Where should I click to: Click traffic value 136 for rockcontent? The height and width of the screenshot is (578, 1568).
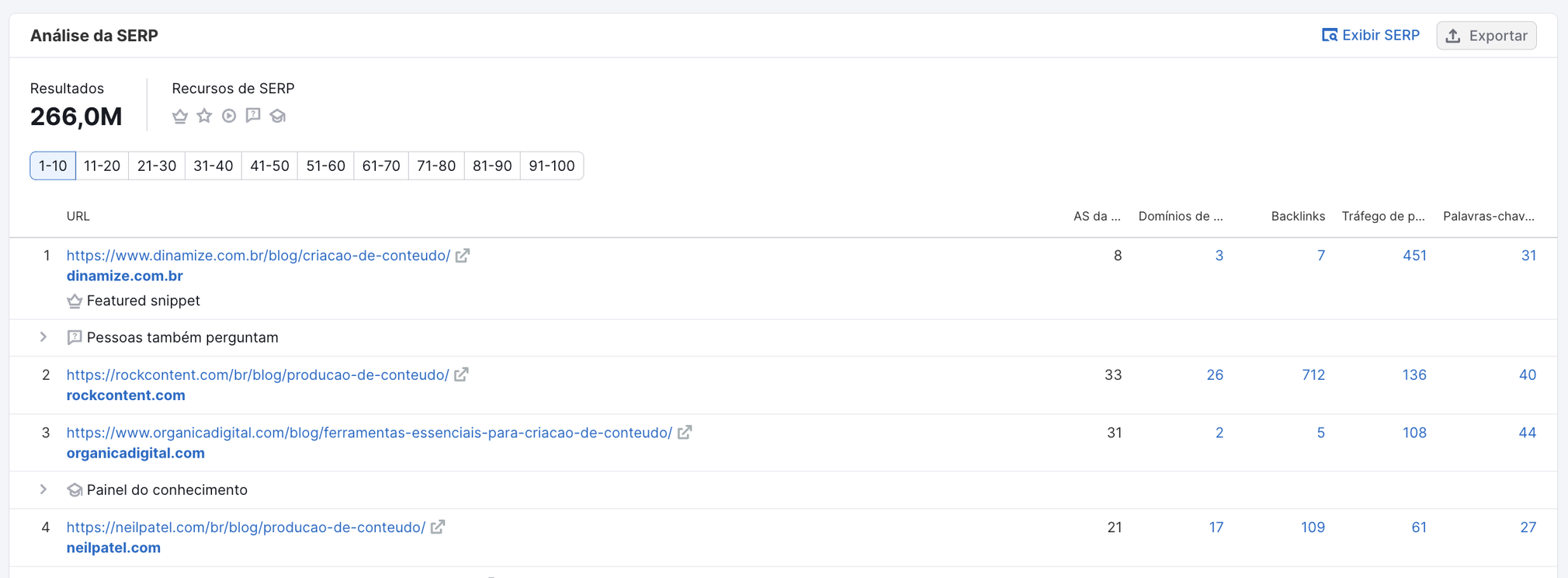coord(1414,375)
